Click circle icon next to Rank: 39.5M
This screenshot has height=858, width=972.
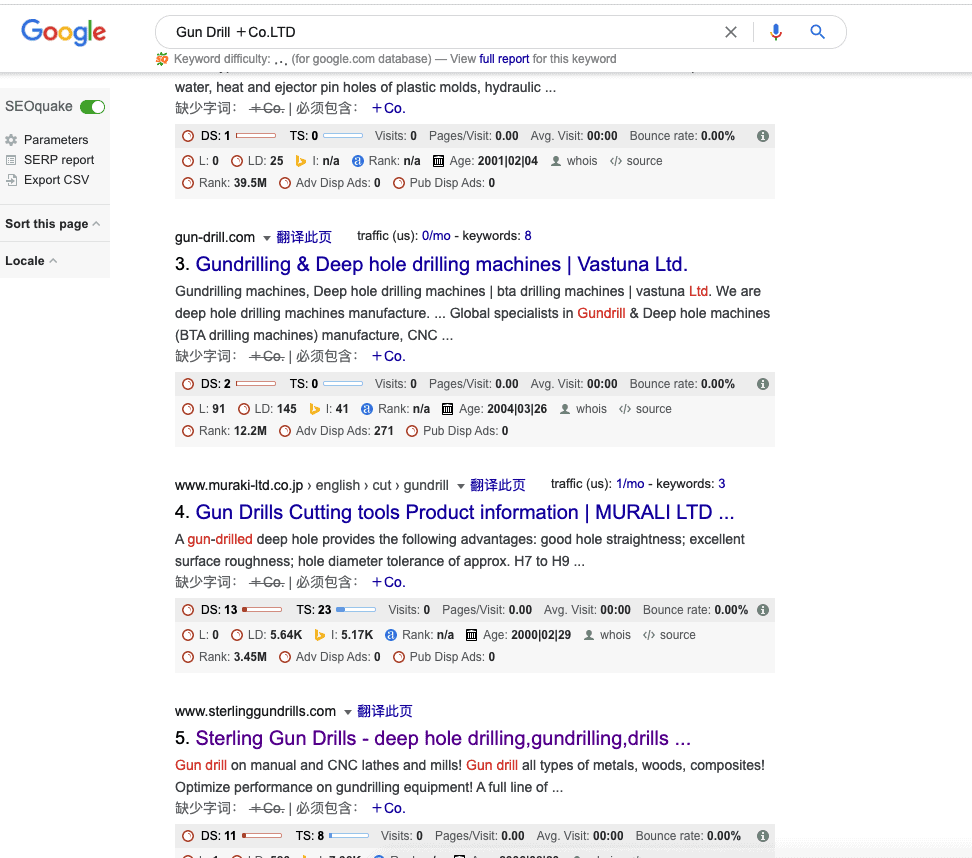click(188, 183)
